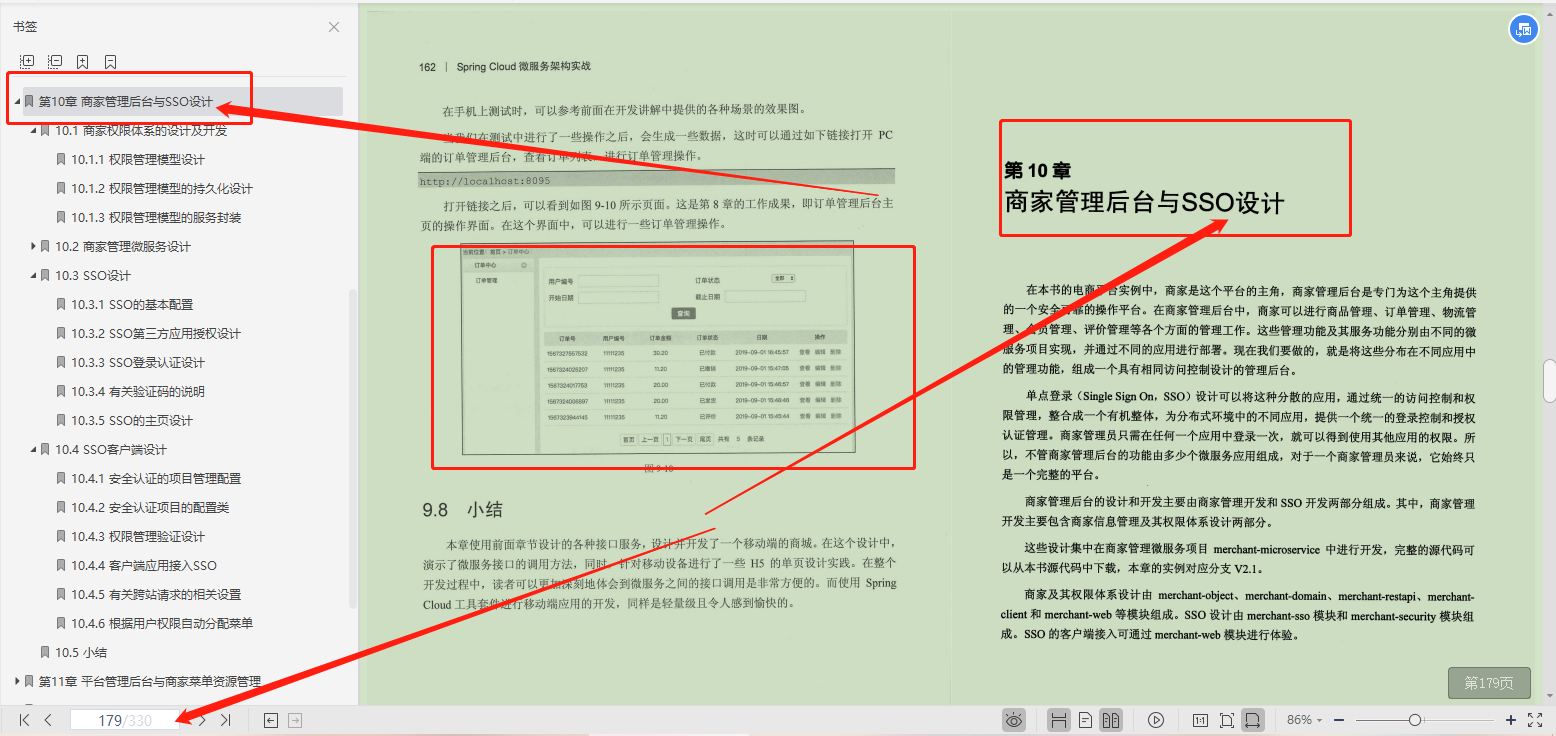Open bookmark 10.3.3 SSO登录认证设计

pyautogui.click(x=138, y=362)
